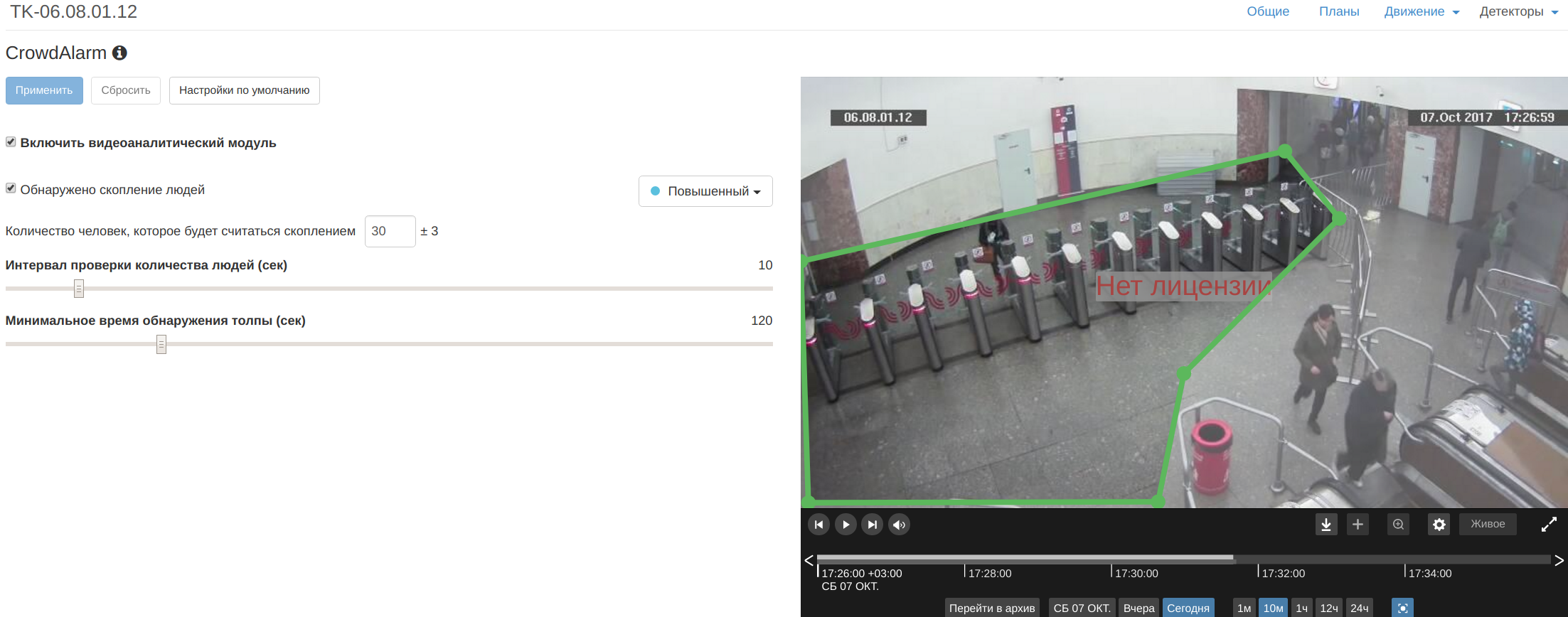Screen dimensions: 1568x617
Task: Click 'Применить' button
Action: [44, 90]
